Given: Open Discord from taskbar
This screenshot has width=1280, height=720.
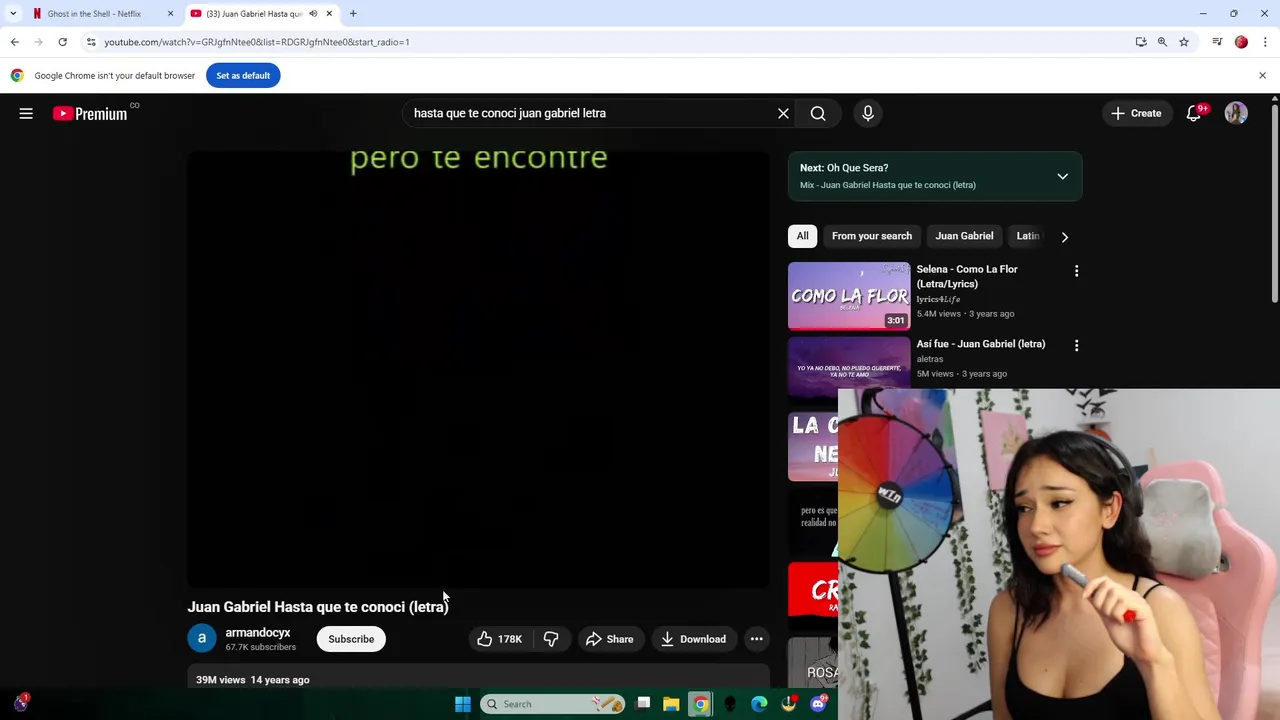Looking at the screenshot, I should coord(818,704).
